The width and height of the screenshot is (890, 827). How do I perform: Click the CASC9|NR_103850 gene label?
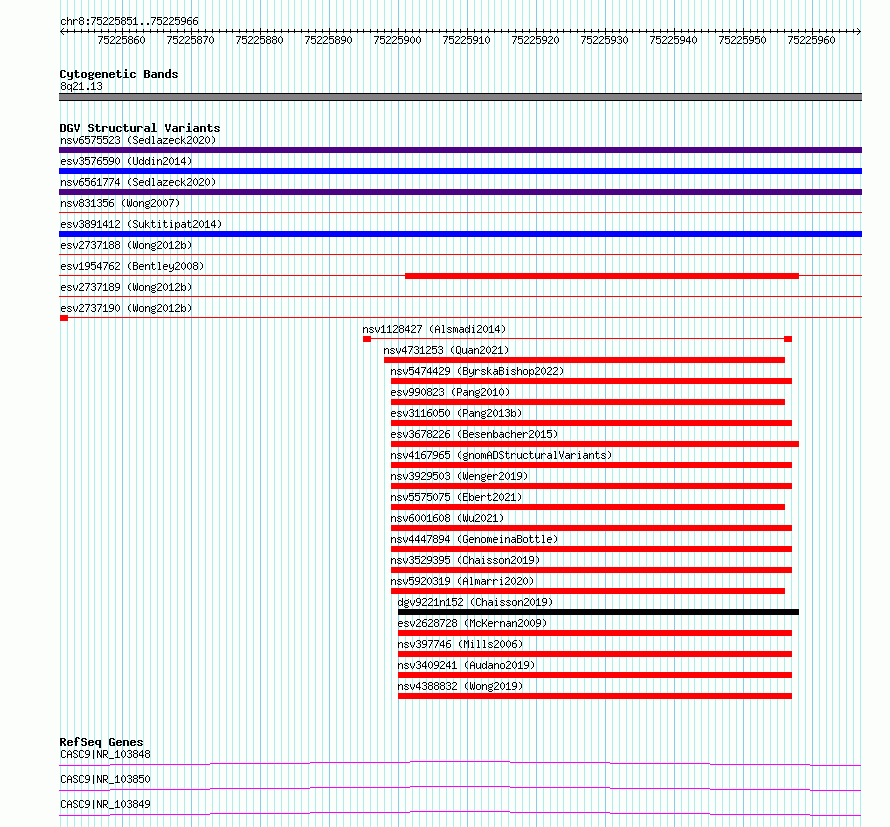point(105,779)
